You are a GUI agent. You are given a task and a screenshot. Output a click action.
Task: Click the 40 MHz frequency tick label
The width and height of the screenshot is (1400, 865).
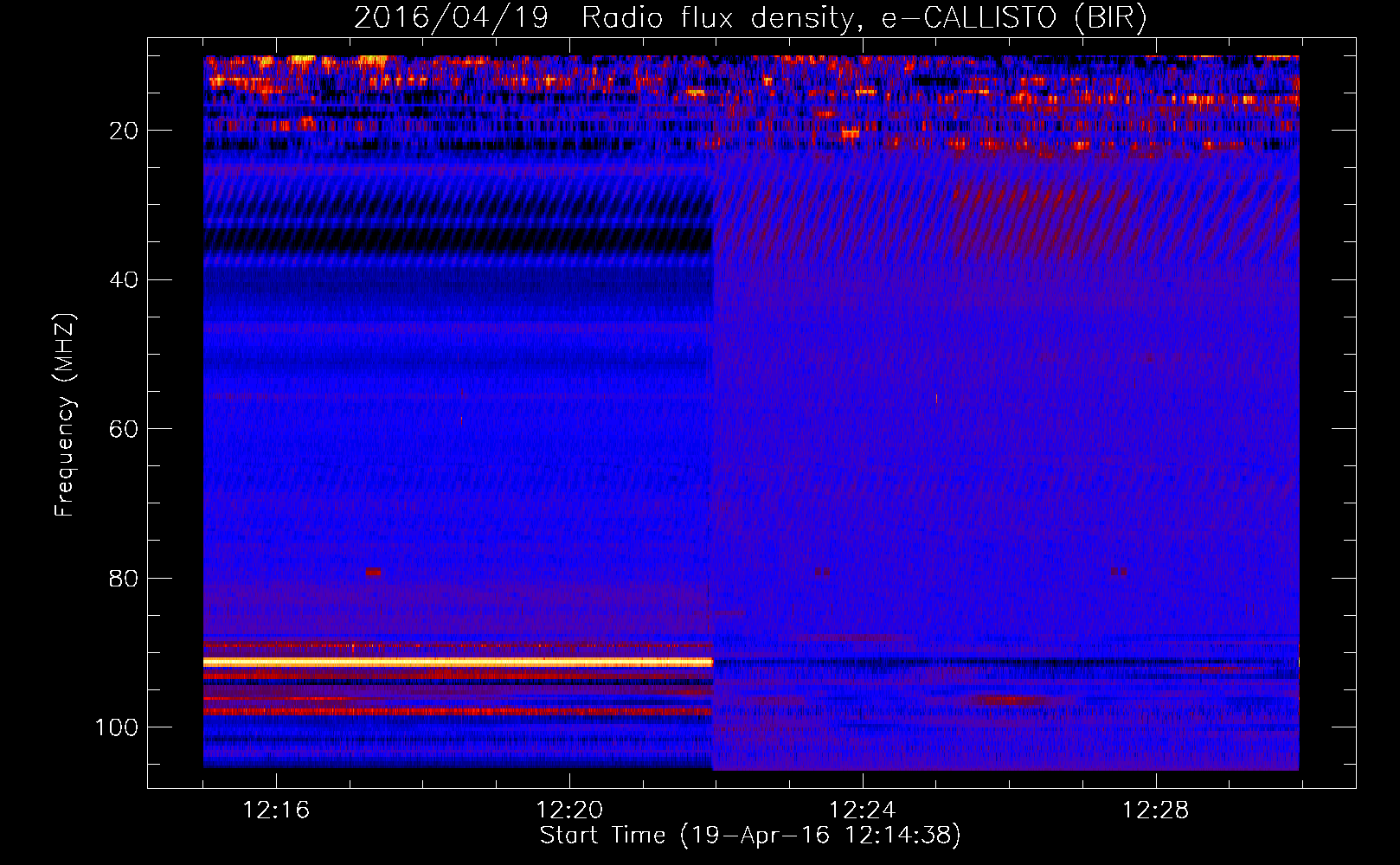[x=124, y=280]
